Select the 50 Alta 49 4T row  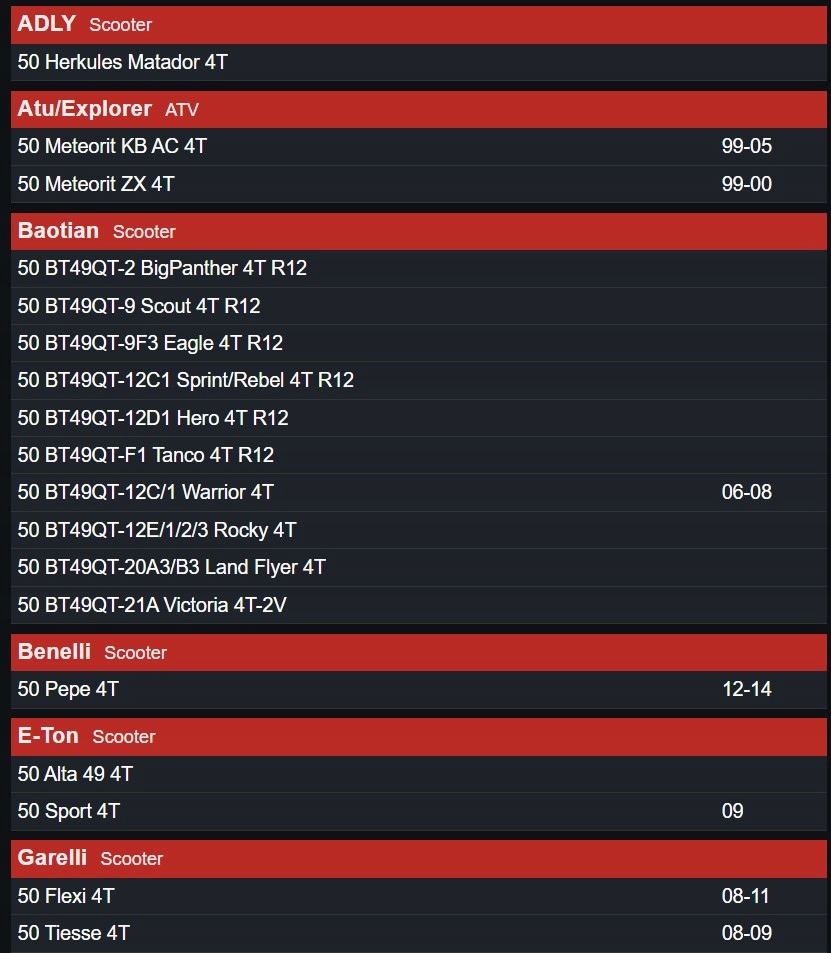click(418, 774)
